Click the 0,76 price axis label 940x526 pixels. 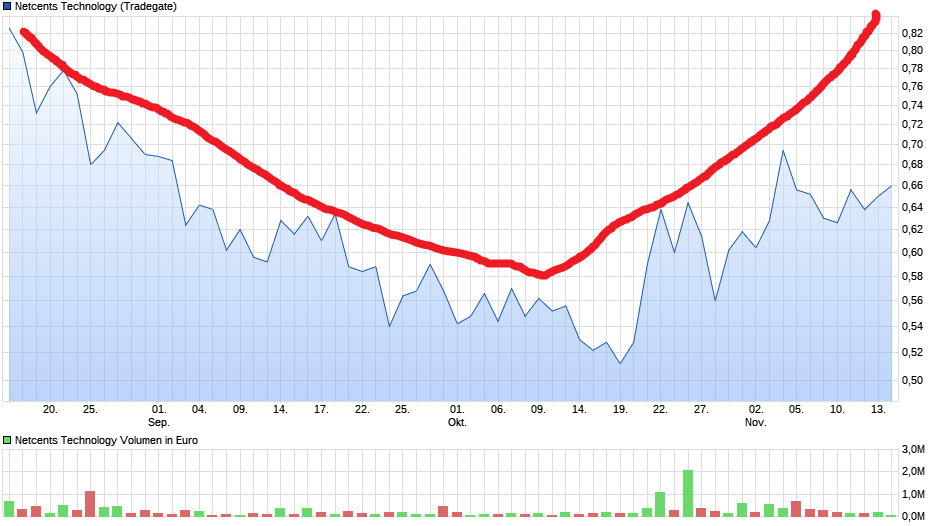tap(912, 86)
